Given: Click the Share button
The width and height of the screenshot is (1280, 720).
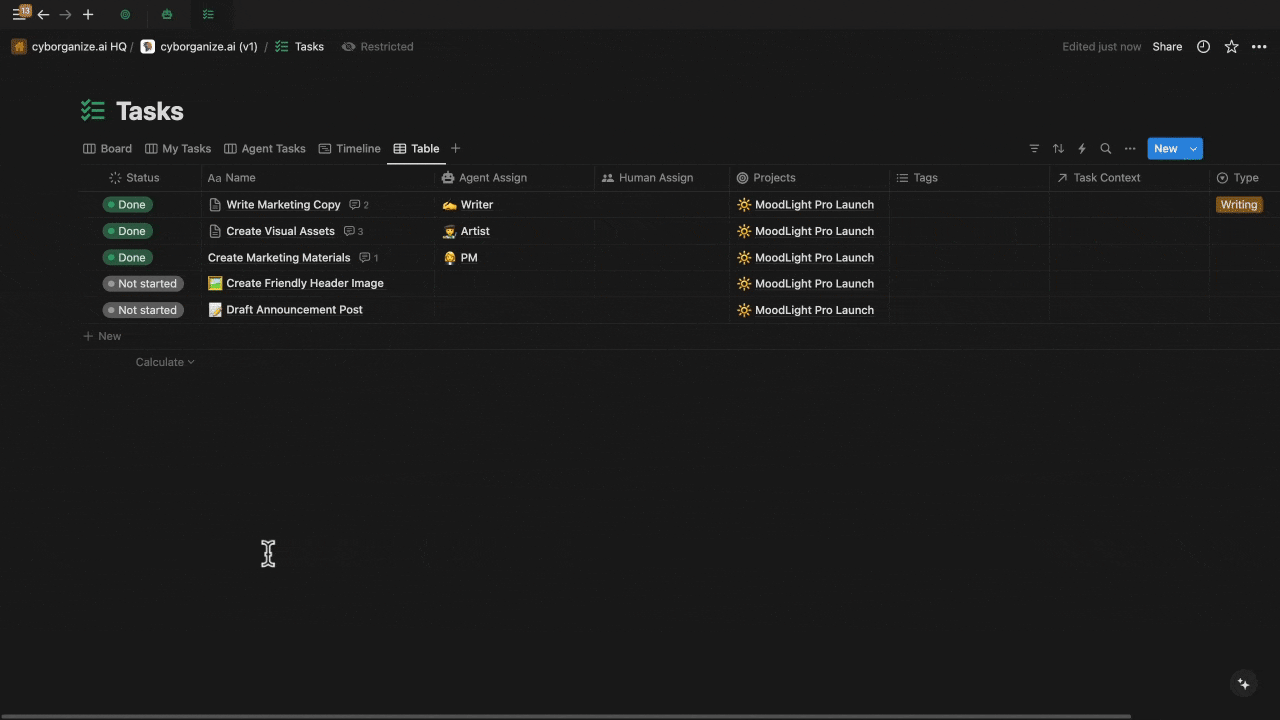Looking at the screenshot, I should 1167,47.
